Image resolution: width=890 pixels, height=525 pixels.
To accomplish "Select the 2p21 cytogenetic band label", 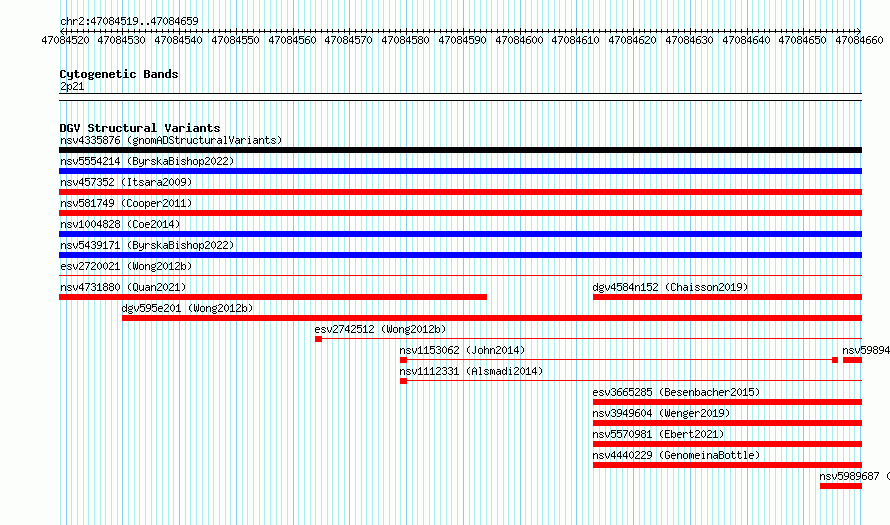I will click(x=72, y=86).
